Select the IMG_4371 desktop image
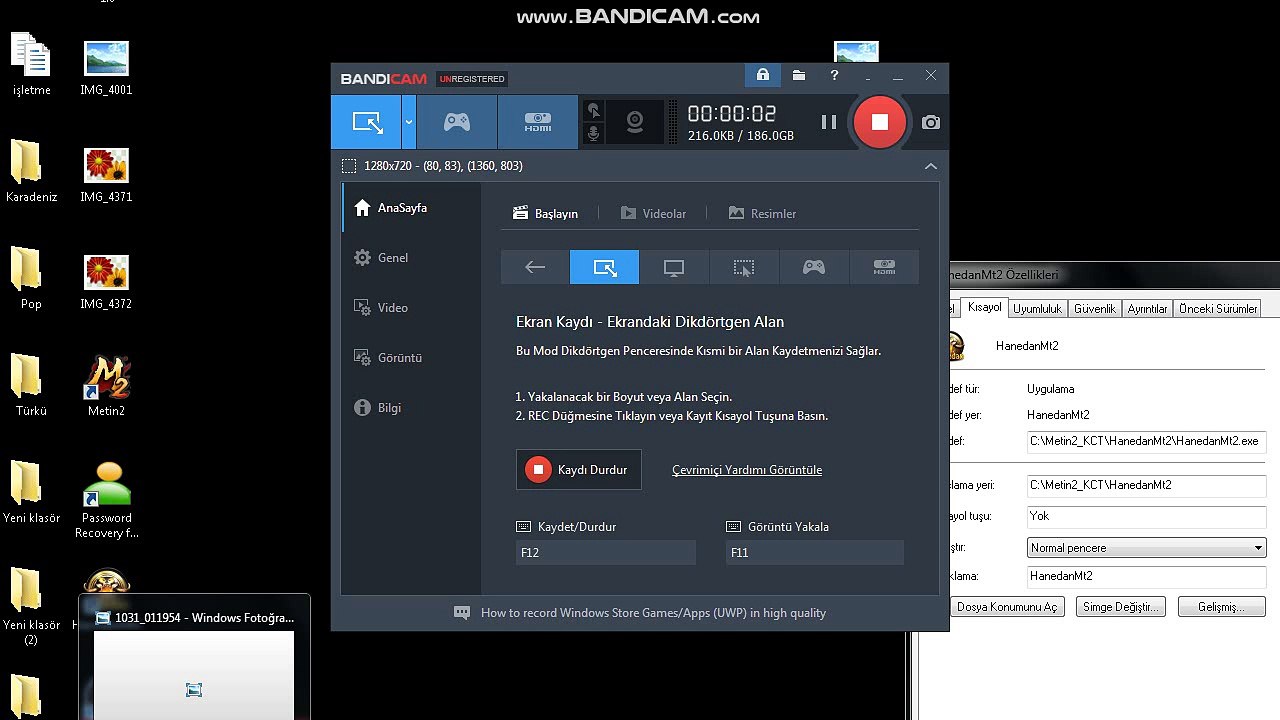1280x720 pixels. pyautogui.click(x=106, y=175)
